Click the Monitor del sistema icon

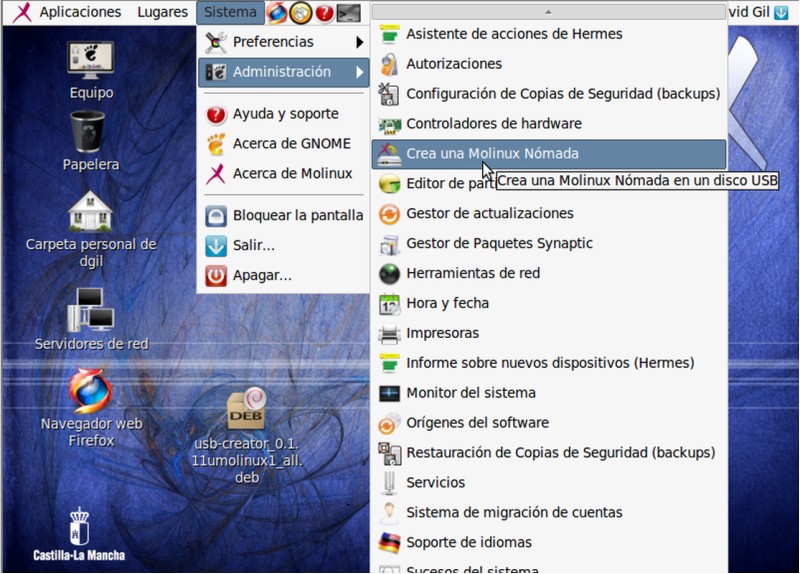point(389,393)
